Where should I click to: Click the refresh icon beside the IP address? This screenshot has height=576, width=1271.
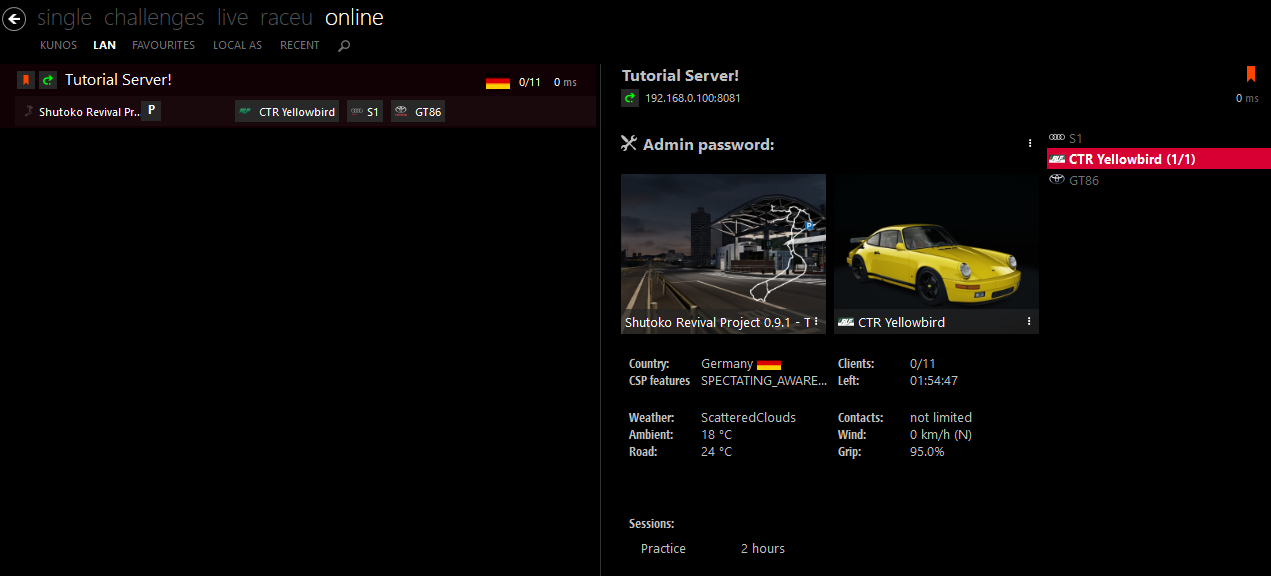(x=630, y=98)
